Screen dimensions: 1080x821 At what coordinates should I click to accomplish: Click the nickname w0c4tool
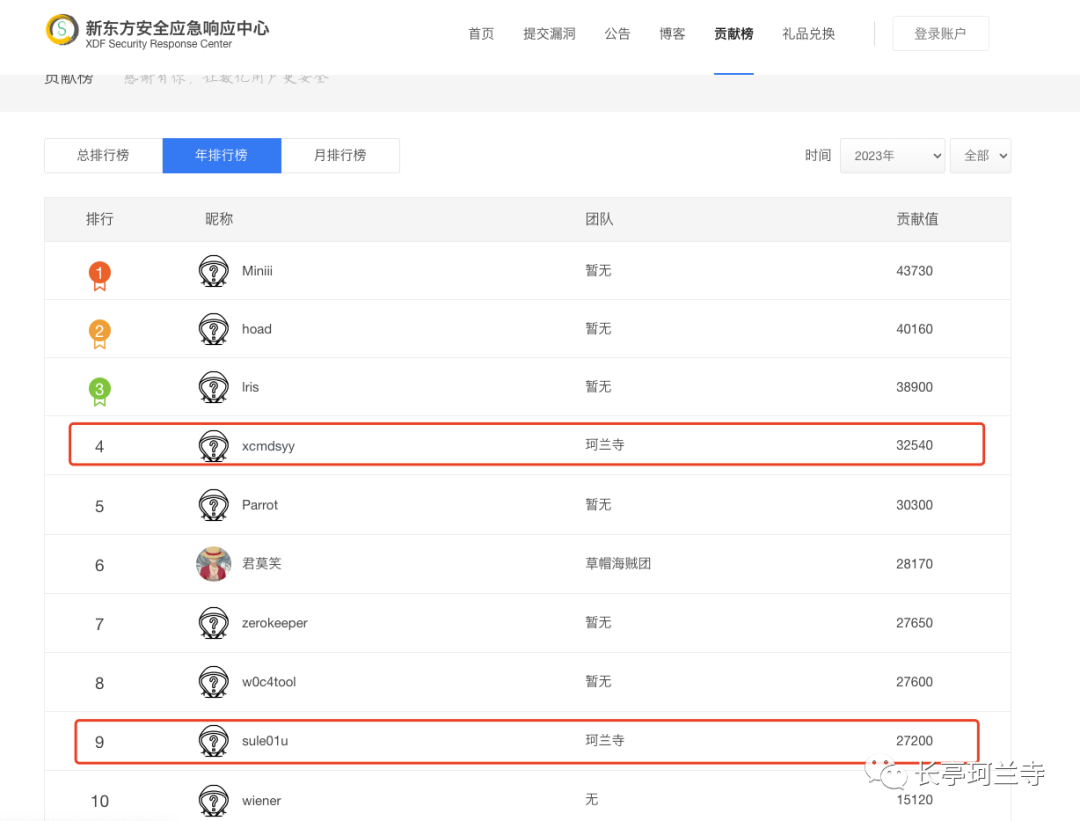click(269, 682)
